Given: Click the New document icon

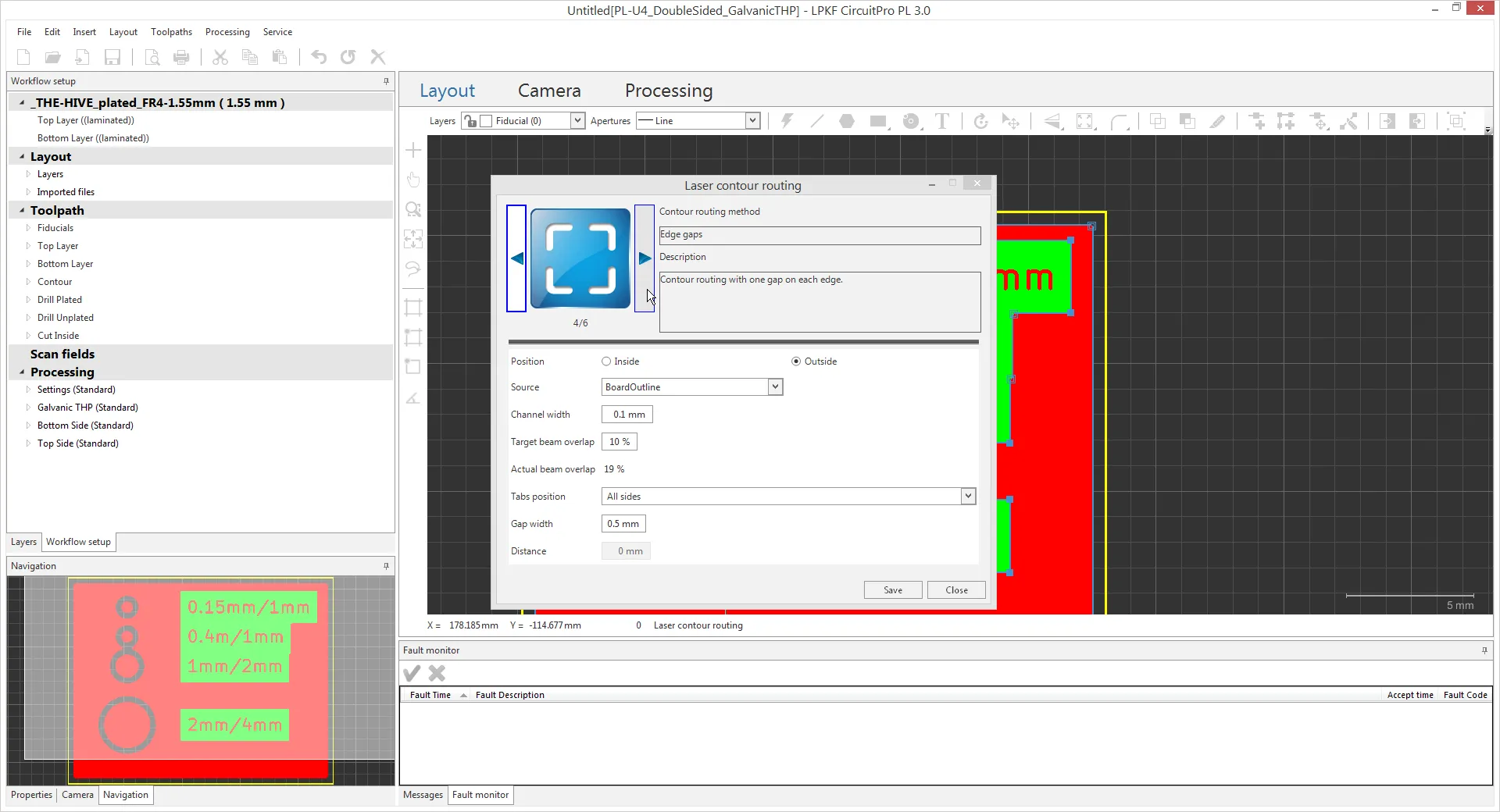Looking at the screenshot, I should click(x=23, y=57).
